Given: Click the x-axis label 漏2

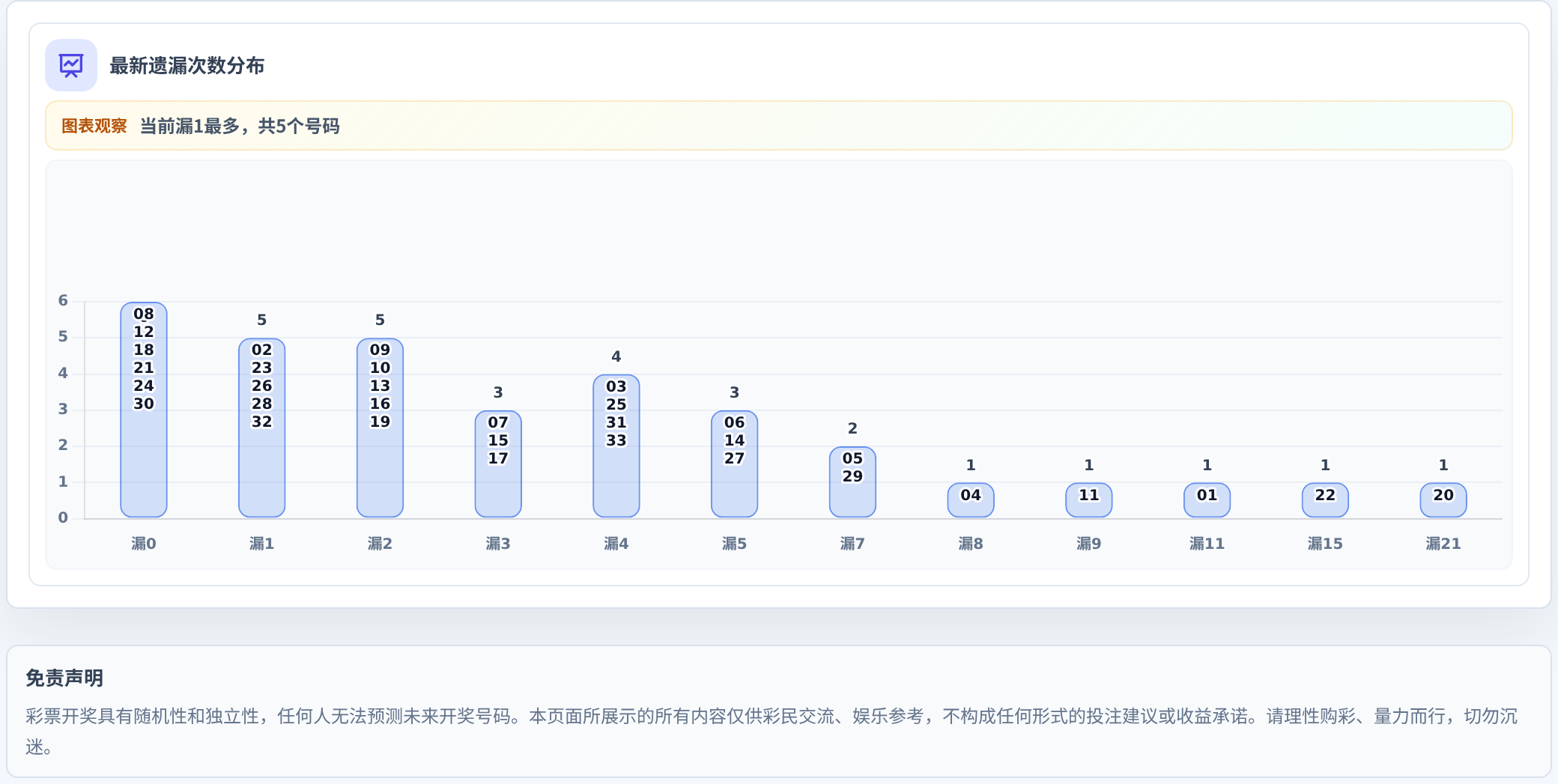Looking at the screenshot, I should click(380, 544).
